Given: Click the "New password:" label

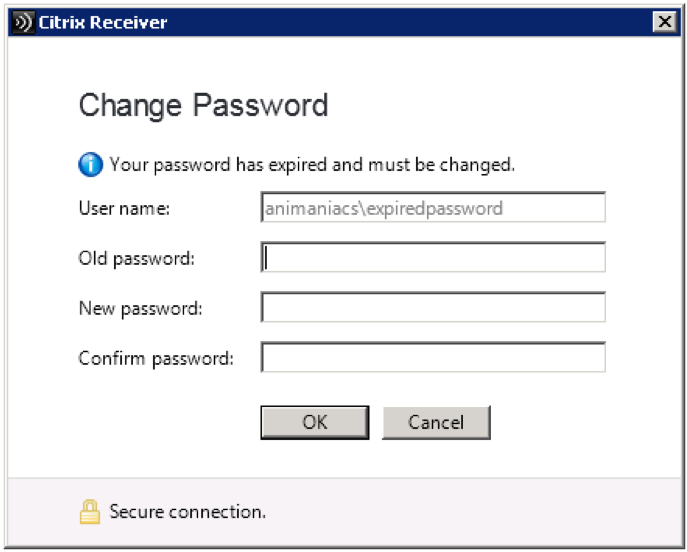Looking at the screenshot, I should click(x=140, y=309).
